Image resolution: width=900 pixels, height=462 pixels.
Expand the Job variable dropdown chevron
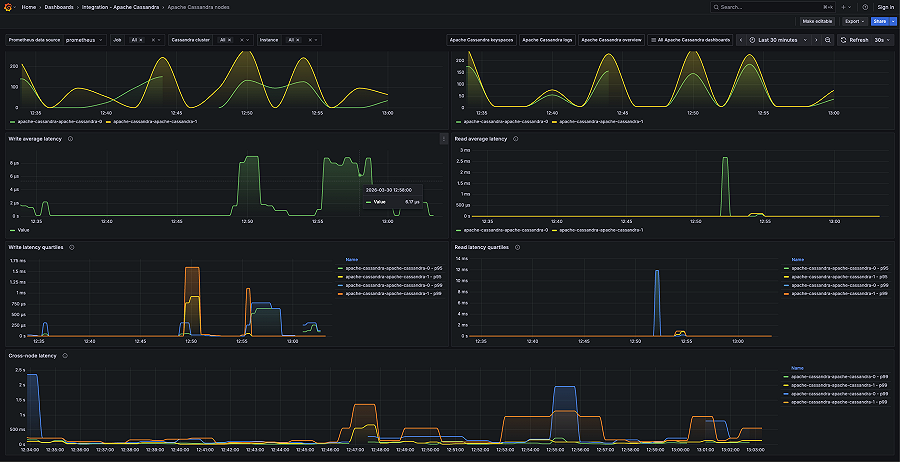click(160, 40)
